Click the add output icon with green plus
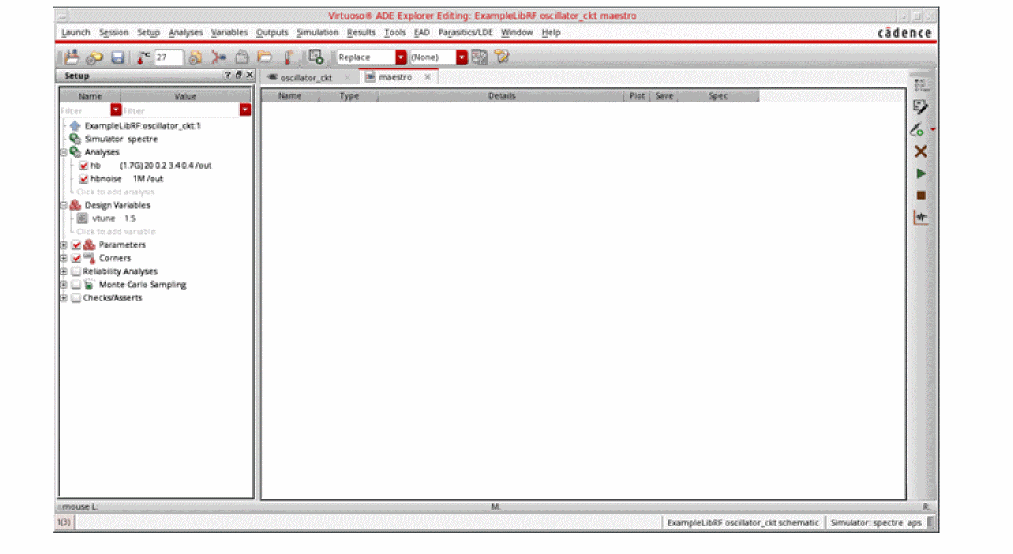This screenshot has height=554, width=1013. pos(918,130)
